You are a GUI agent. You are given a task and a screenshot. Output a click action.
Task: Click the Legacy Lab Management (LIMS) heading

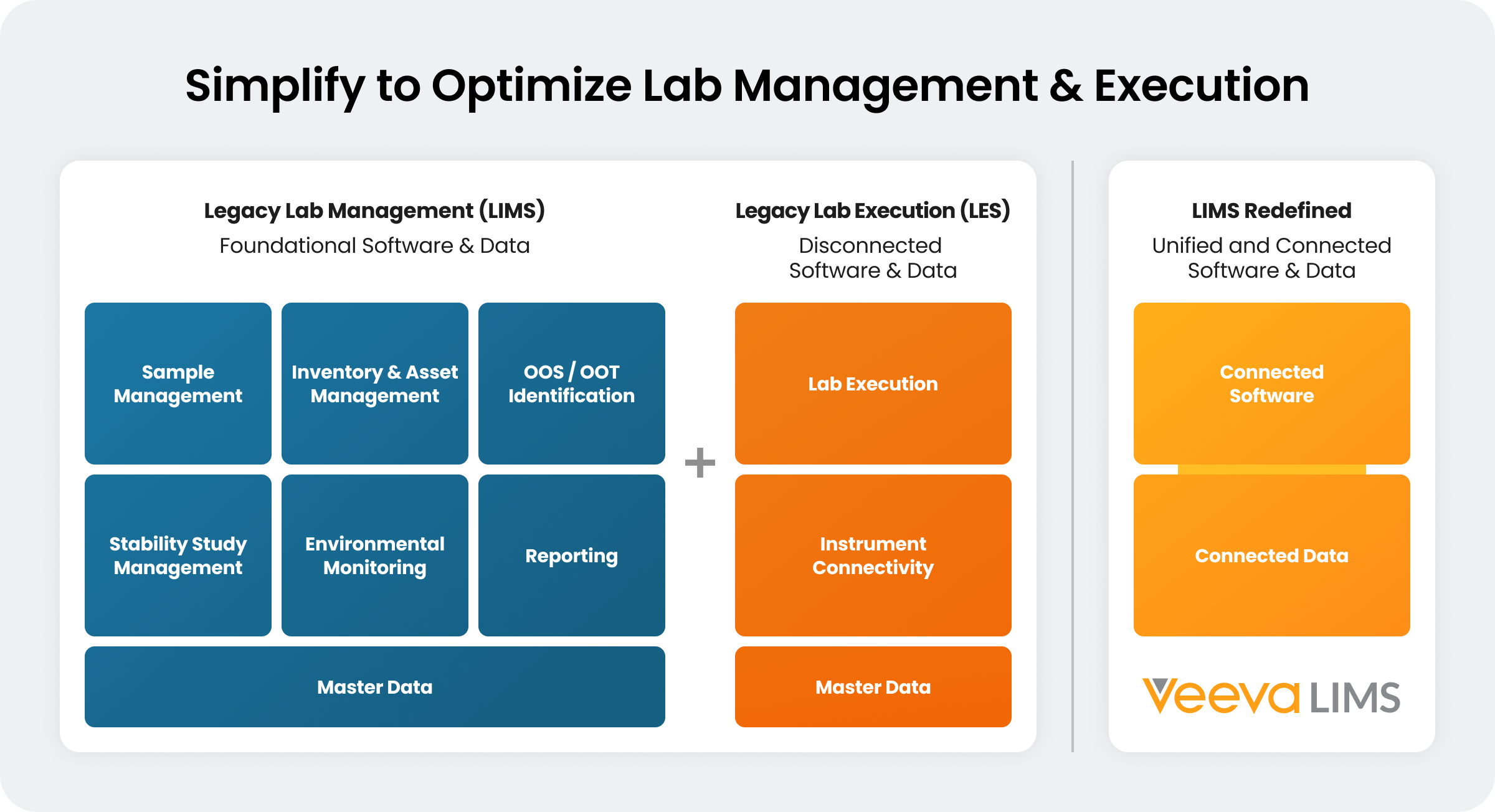tap(374, 211)
